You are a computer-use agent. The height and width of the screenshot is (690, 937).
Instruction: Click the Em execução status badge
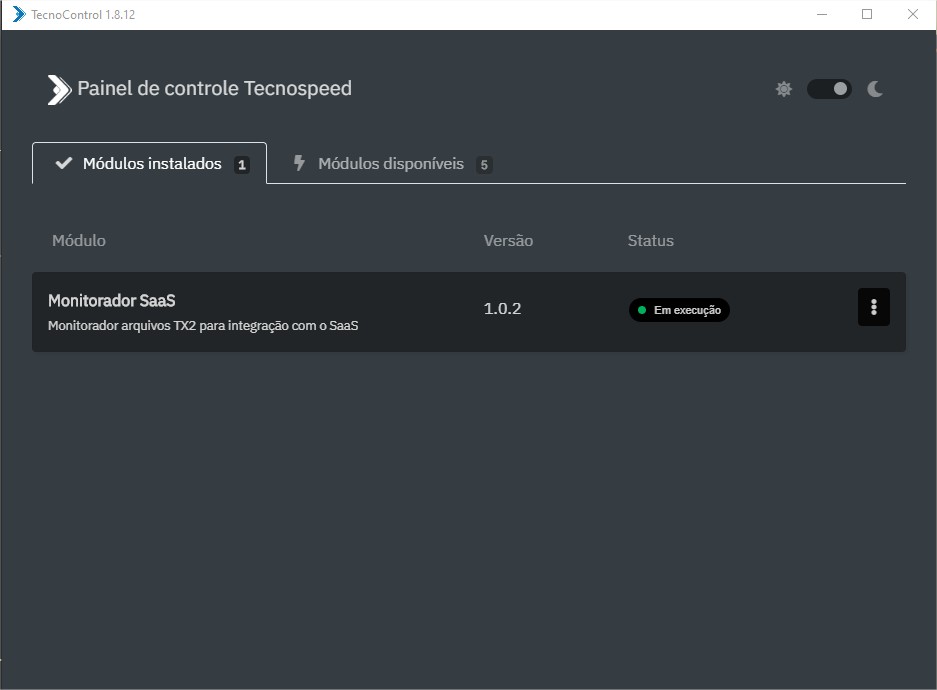click(x=679, y=310)
